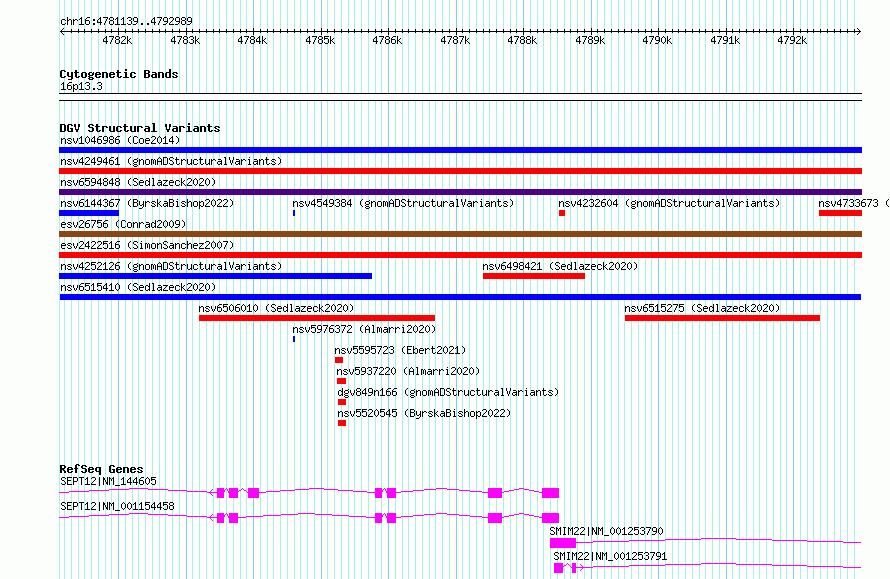Select the nsv5595723 (Ebert2021) red marker
890x579 pixels.
coord(339,360)
